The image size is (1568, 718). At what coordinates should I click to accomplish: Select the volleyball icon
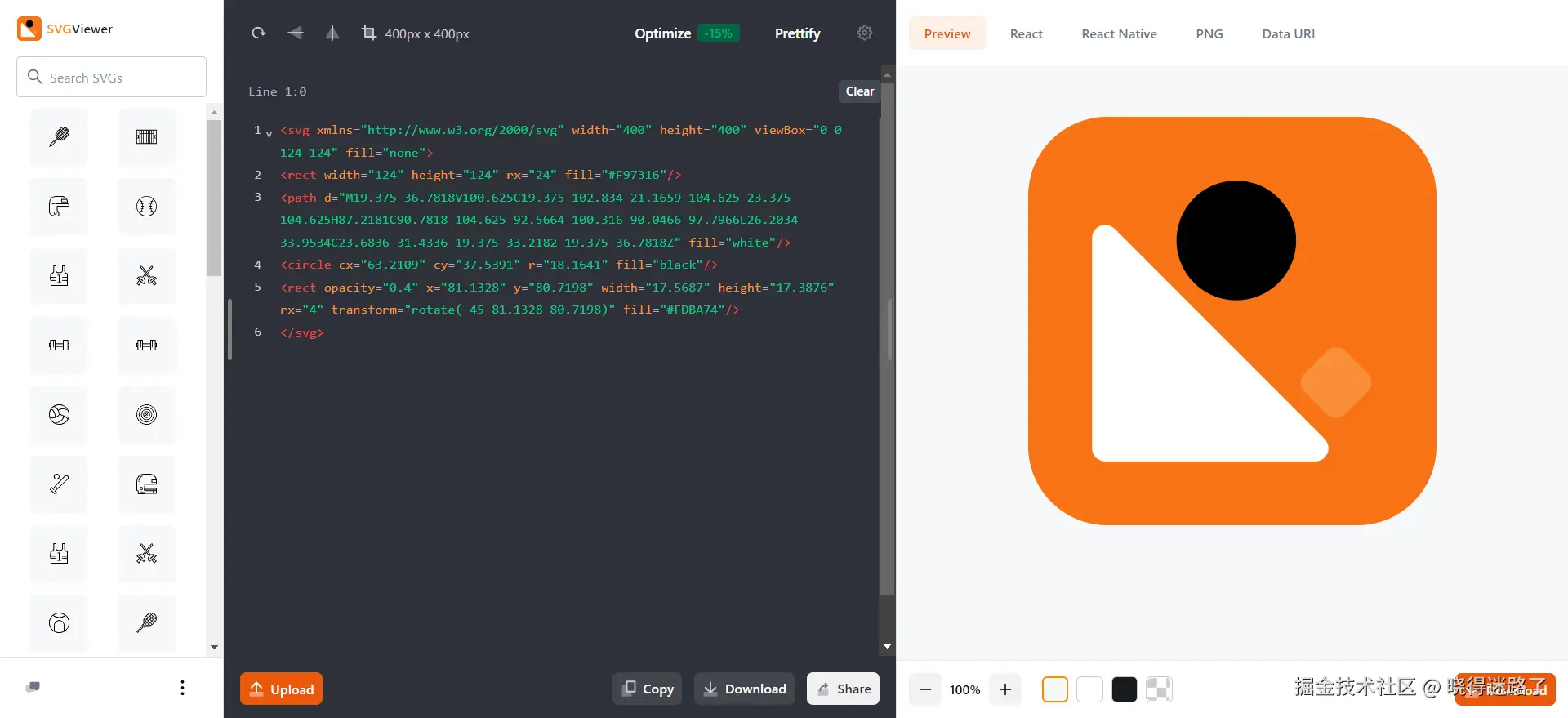(x=59, y=414)
